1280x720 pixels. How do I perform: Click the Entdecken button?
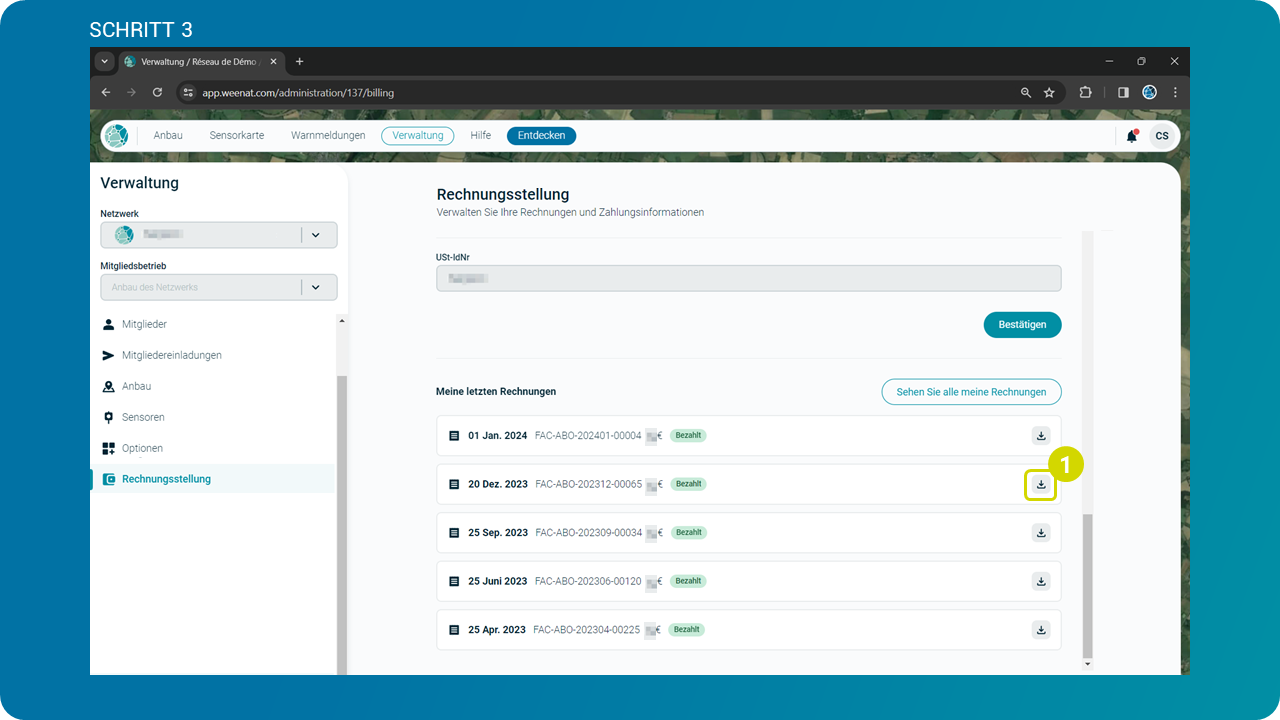[541, 136]
